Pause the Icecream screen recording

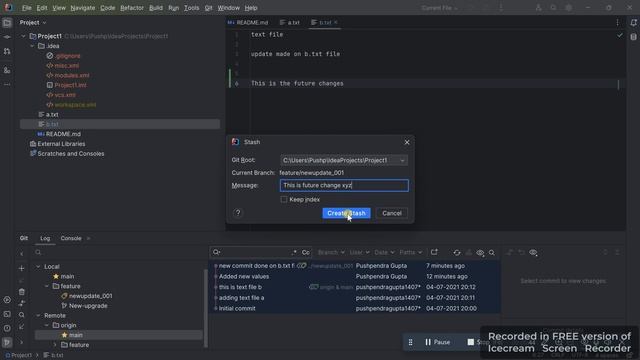(437, 342)
